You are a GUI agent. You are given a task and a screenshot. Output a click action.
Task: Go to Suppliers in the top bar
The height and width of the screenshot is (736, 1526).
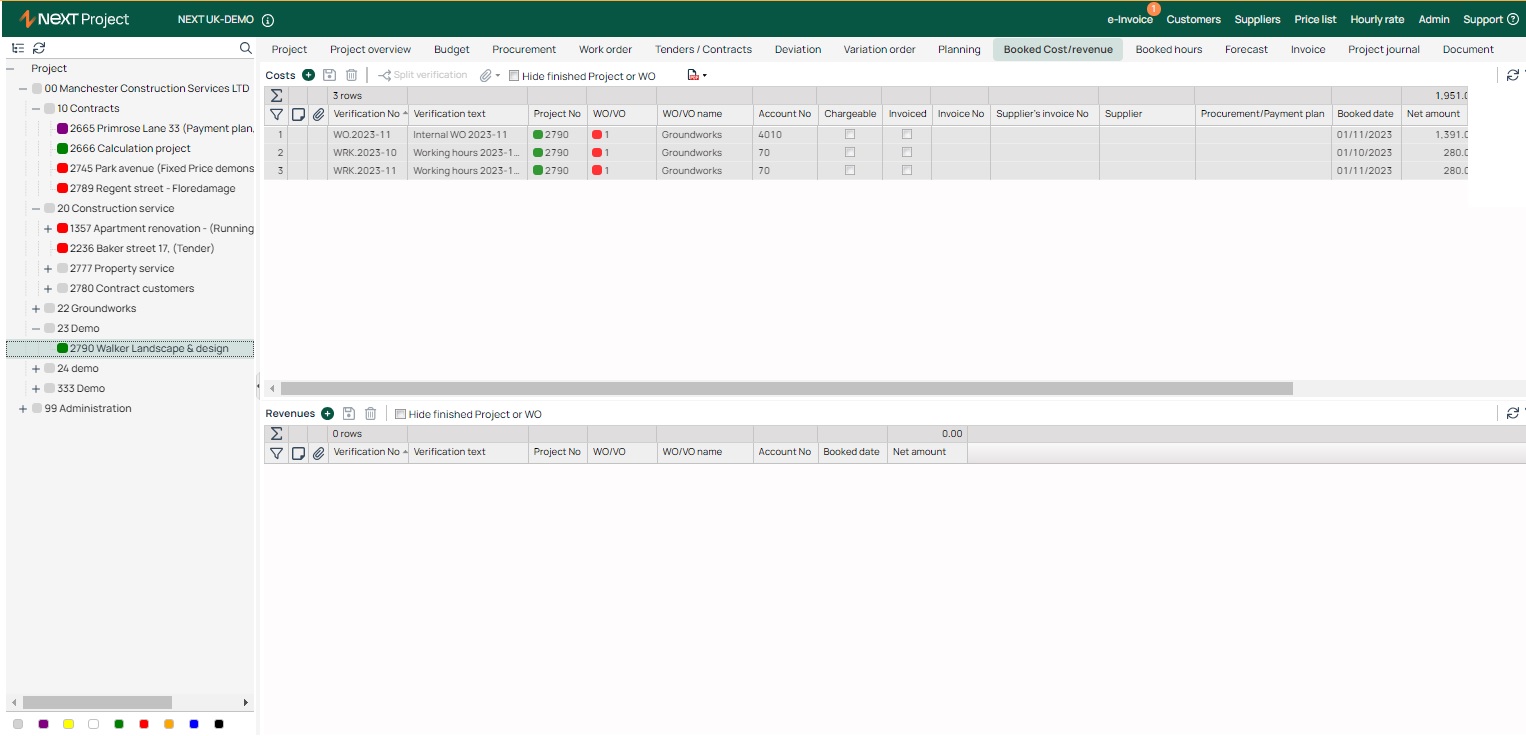click(1257, 19)
